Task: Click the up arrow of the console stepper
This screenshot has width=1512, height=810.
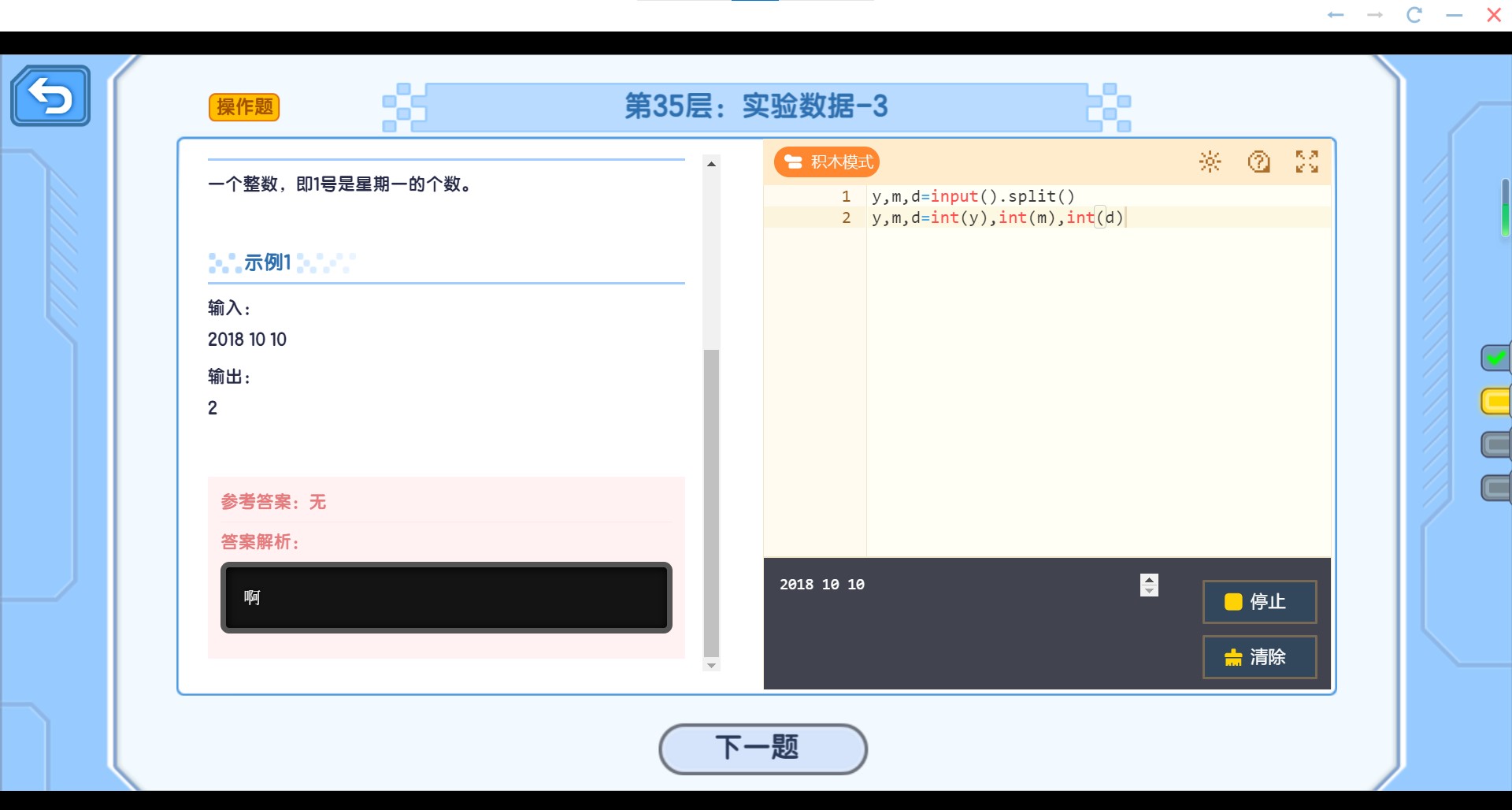Action: point(1149,579)
